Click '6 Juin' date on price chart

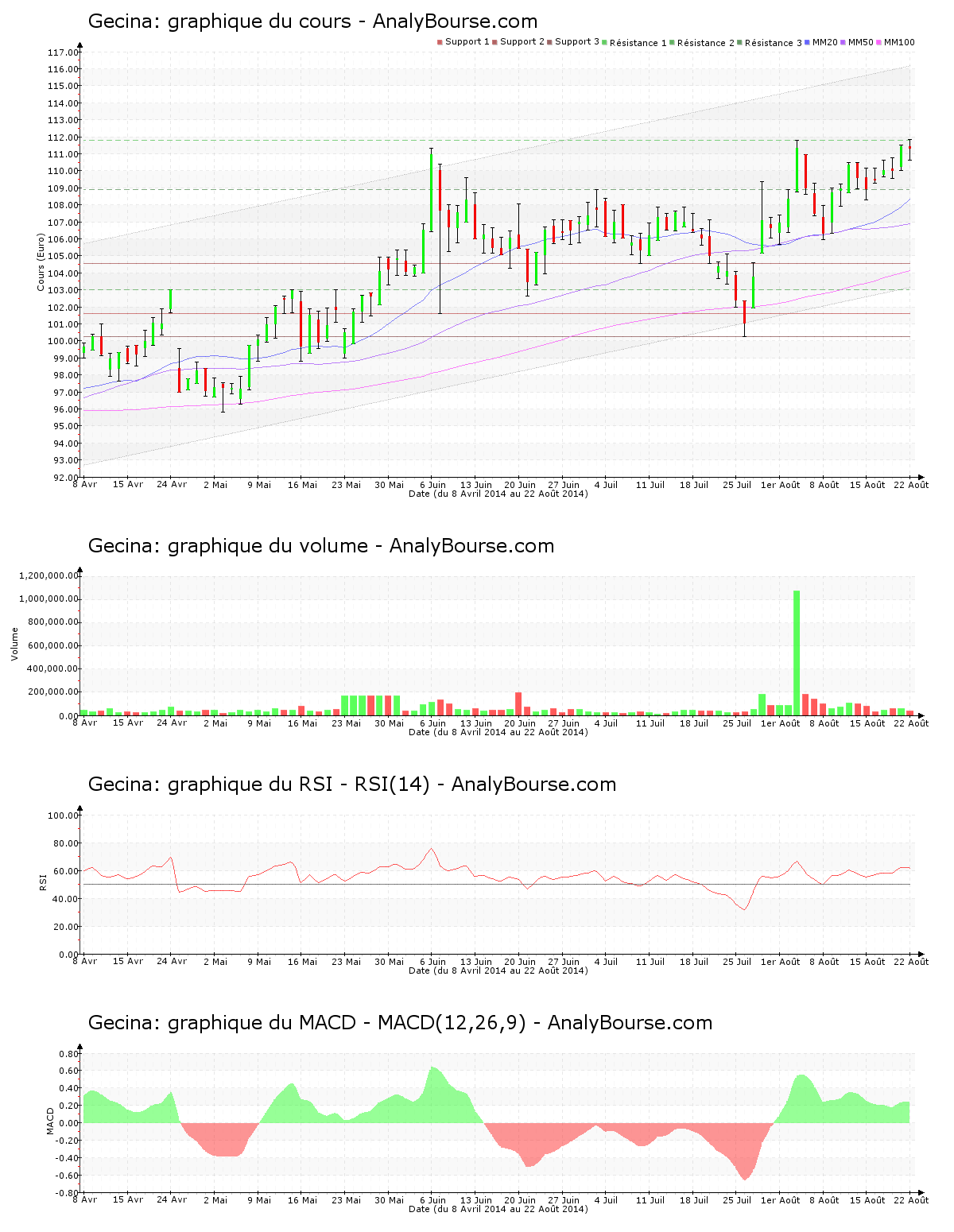coord(432,485)
